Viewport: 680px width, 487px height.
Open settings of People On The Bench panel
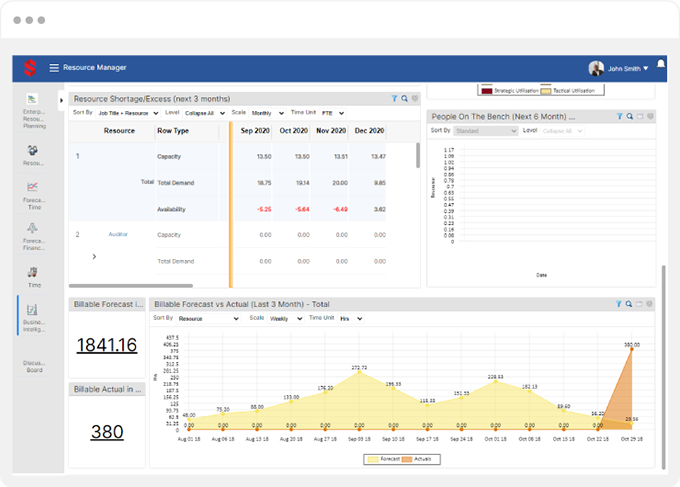pos(650,116)
